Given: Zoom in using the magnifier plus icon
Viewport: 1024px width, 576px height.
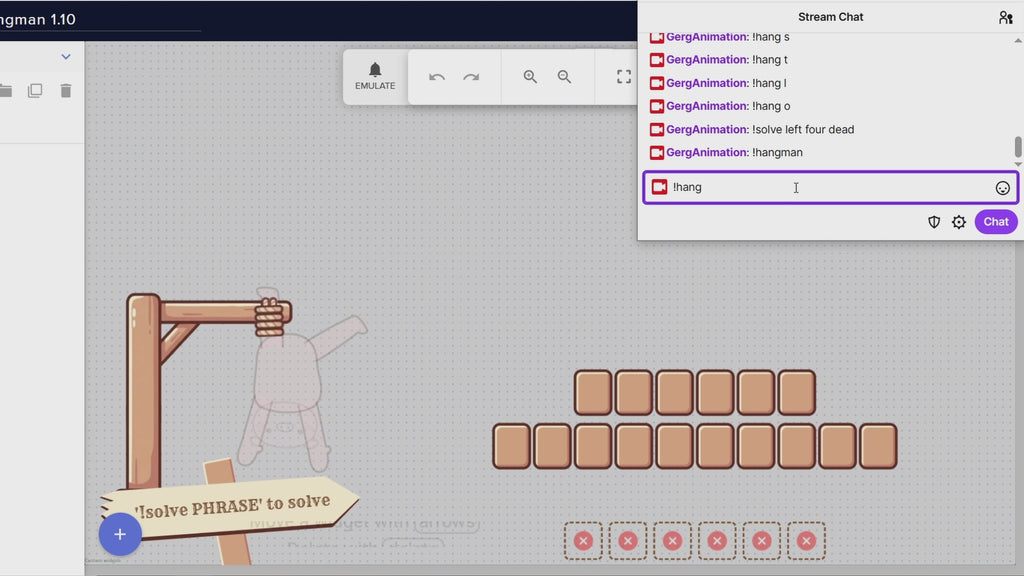Looking at the screenshot, I should tap(529, 76).
